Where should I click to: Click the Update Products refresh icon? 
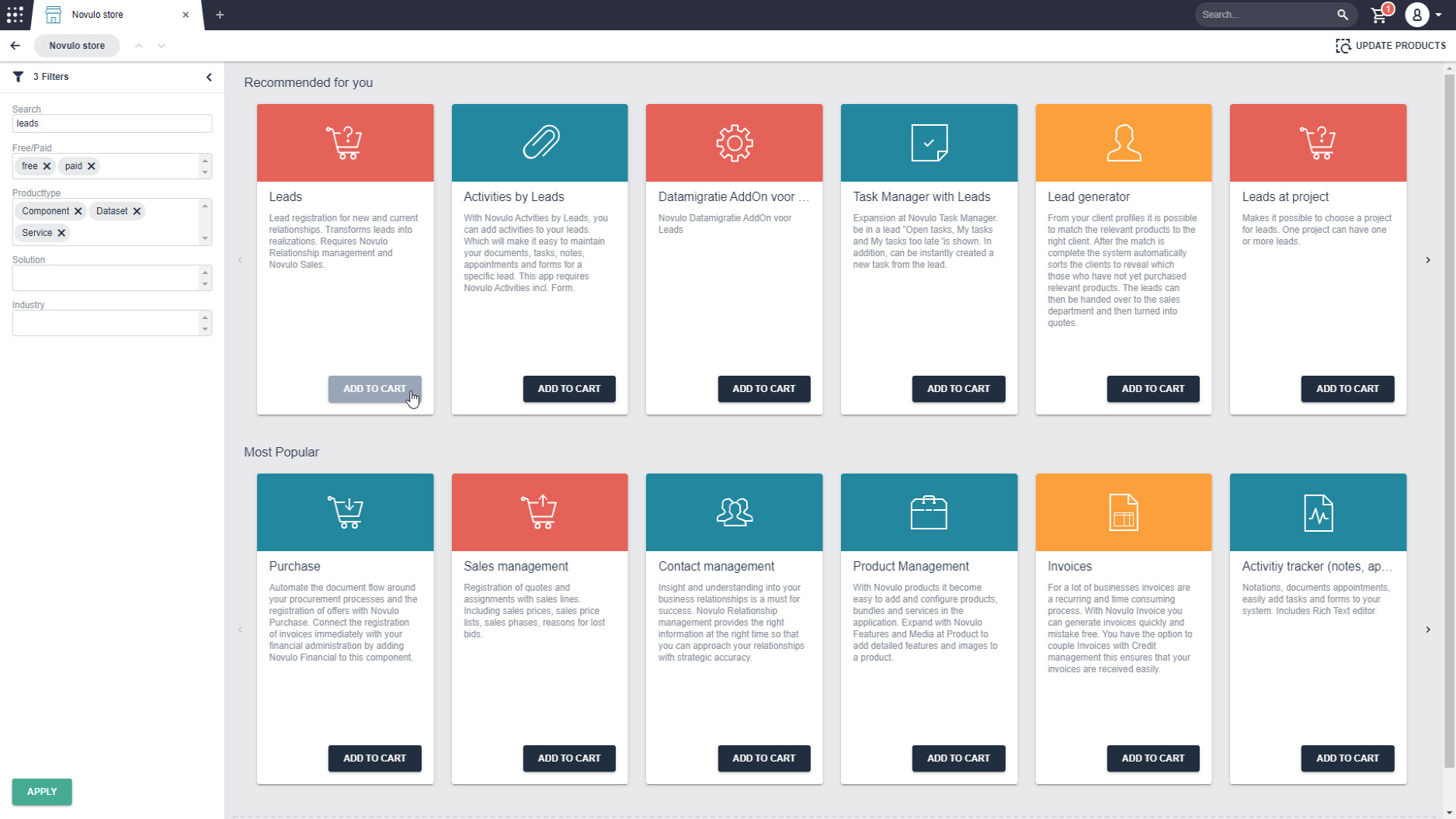[x=1343, y=46]
